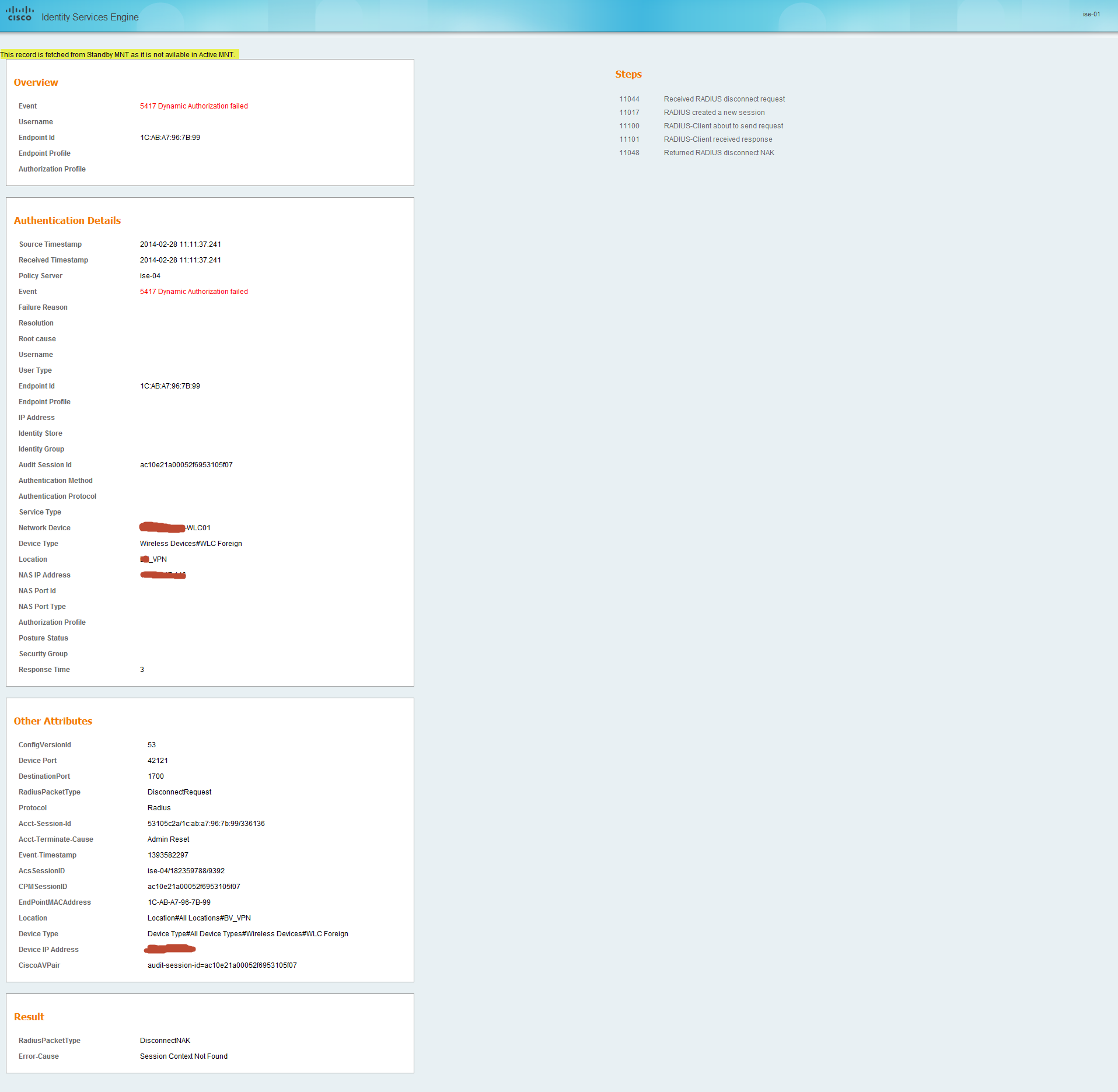Click Network Device value ending WLC01
The height and width of the screenshot is (1092, 1118).
(x=175, y=528)
